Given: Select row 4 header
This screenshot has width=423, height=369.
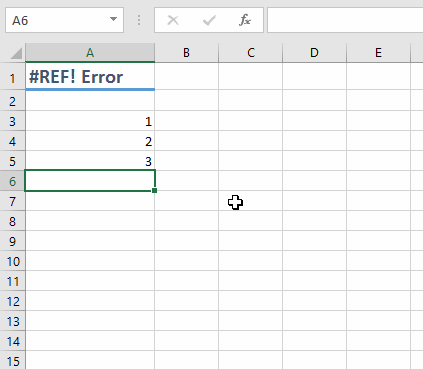Looking at the screenshot, I should tap(13, 141).
